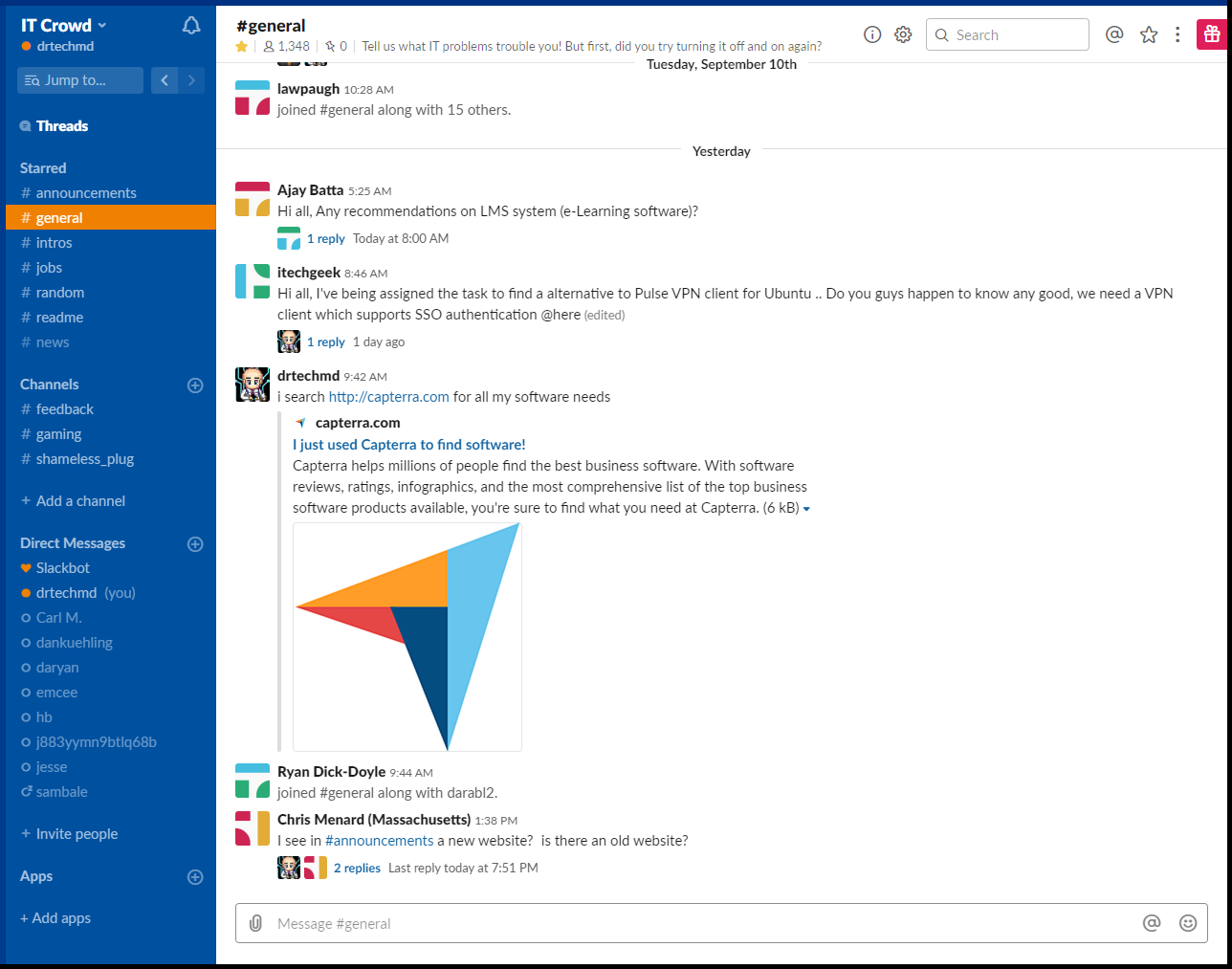Open the gaming channel

(x=58, y=434)
